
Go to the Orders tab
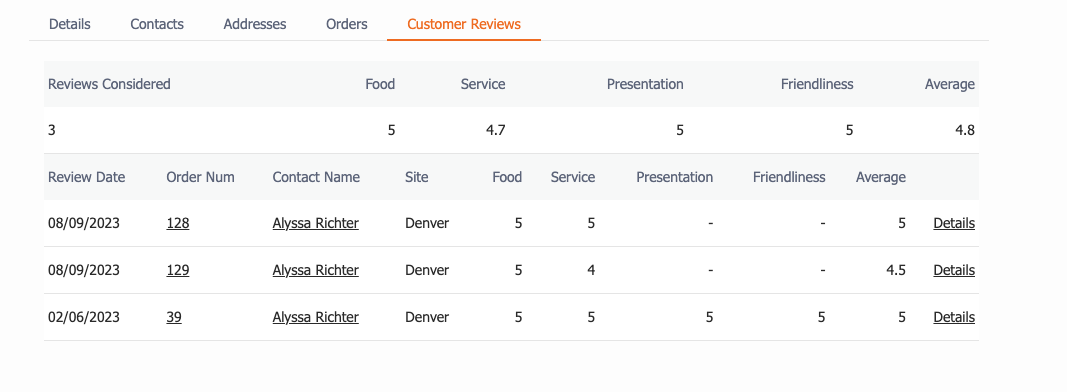(346, 24)
